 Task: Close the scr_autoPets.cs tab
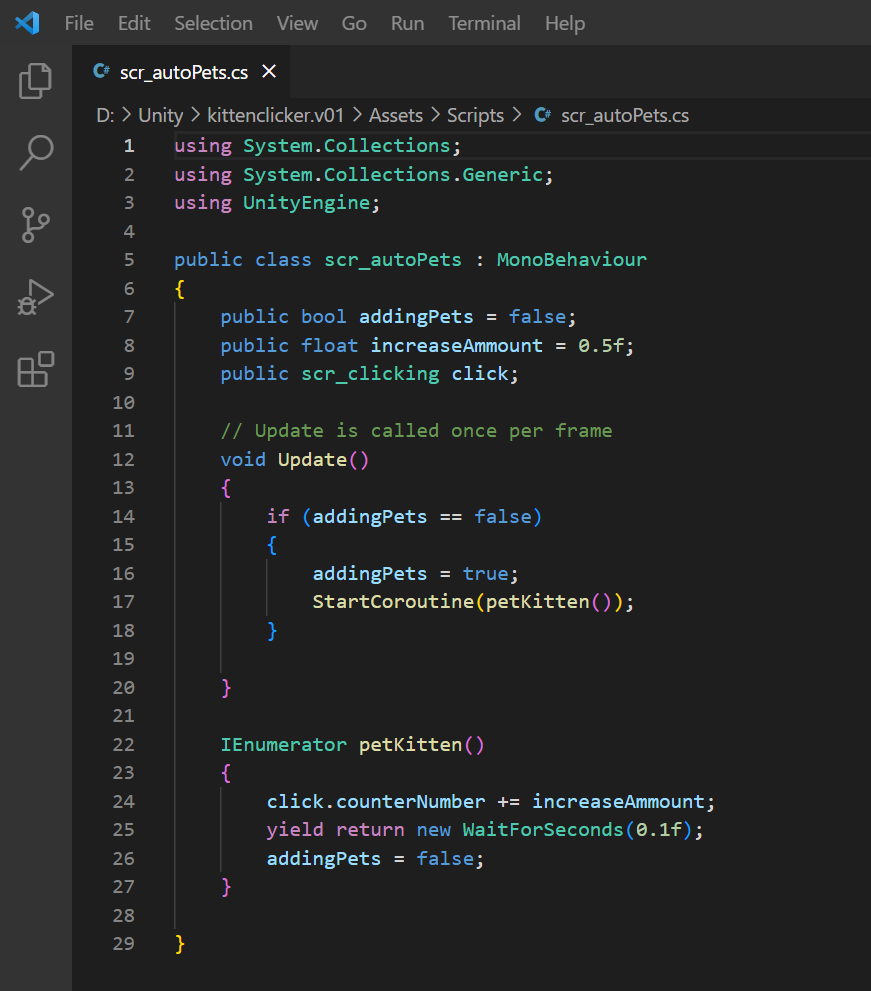(x=268, y=71)
